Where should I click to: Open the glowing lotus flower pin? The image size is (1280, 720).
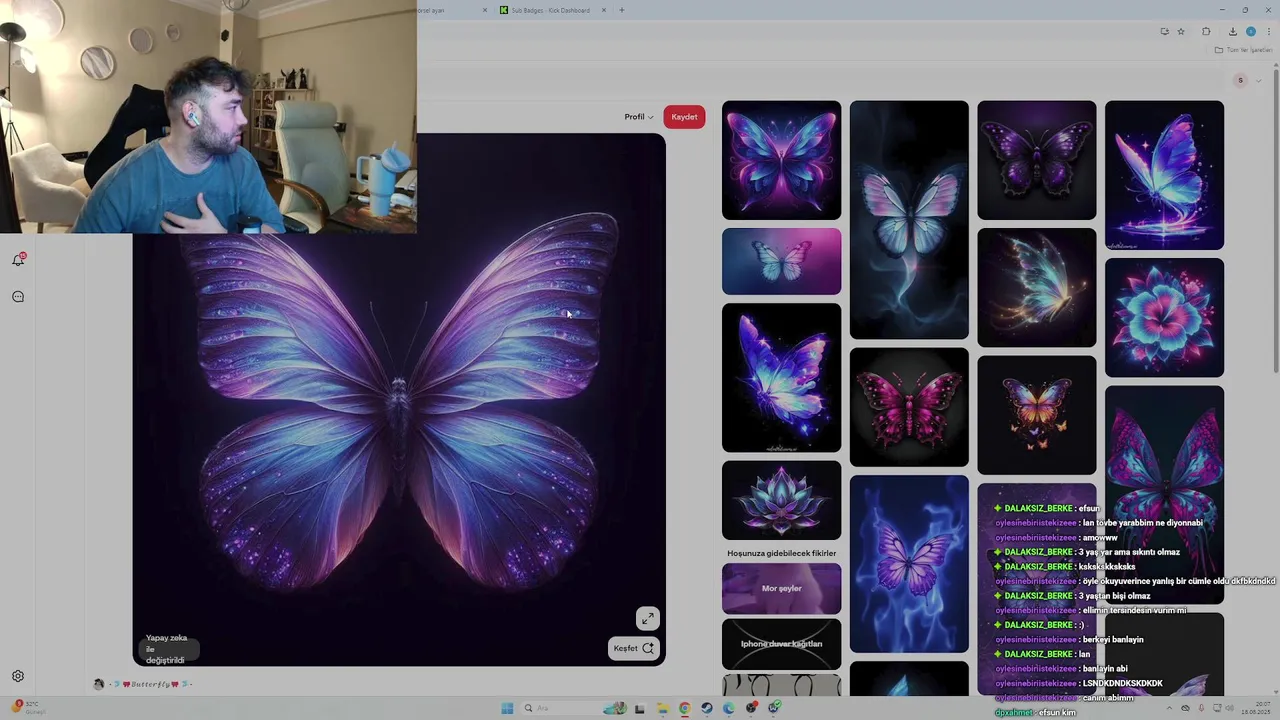pyautogui.click(x=781, y=500)
